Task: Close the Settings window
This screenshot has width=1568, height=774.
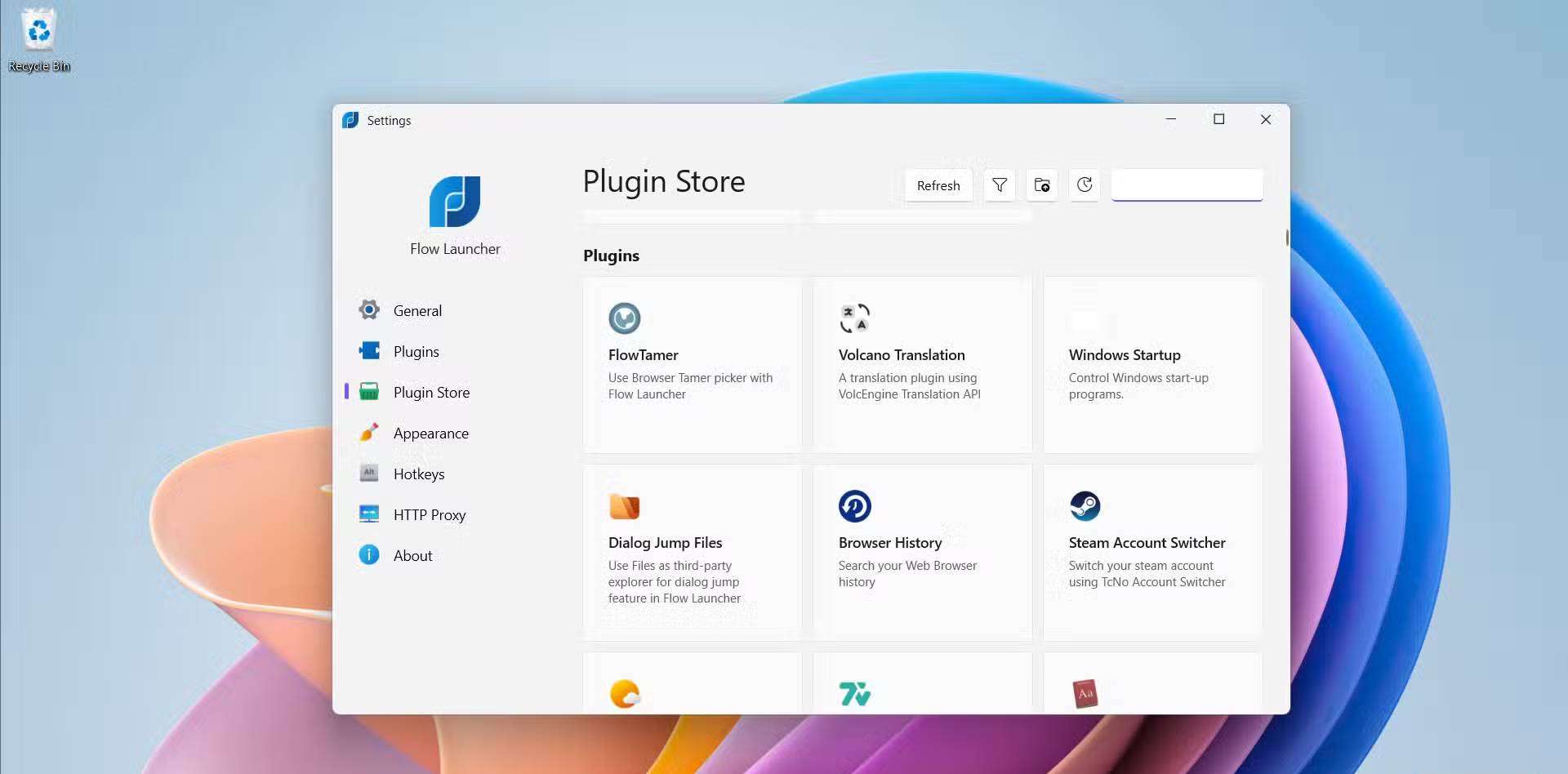Action: click(1266, 119)
